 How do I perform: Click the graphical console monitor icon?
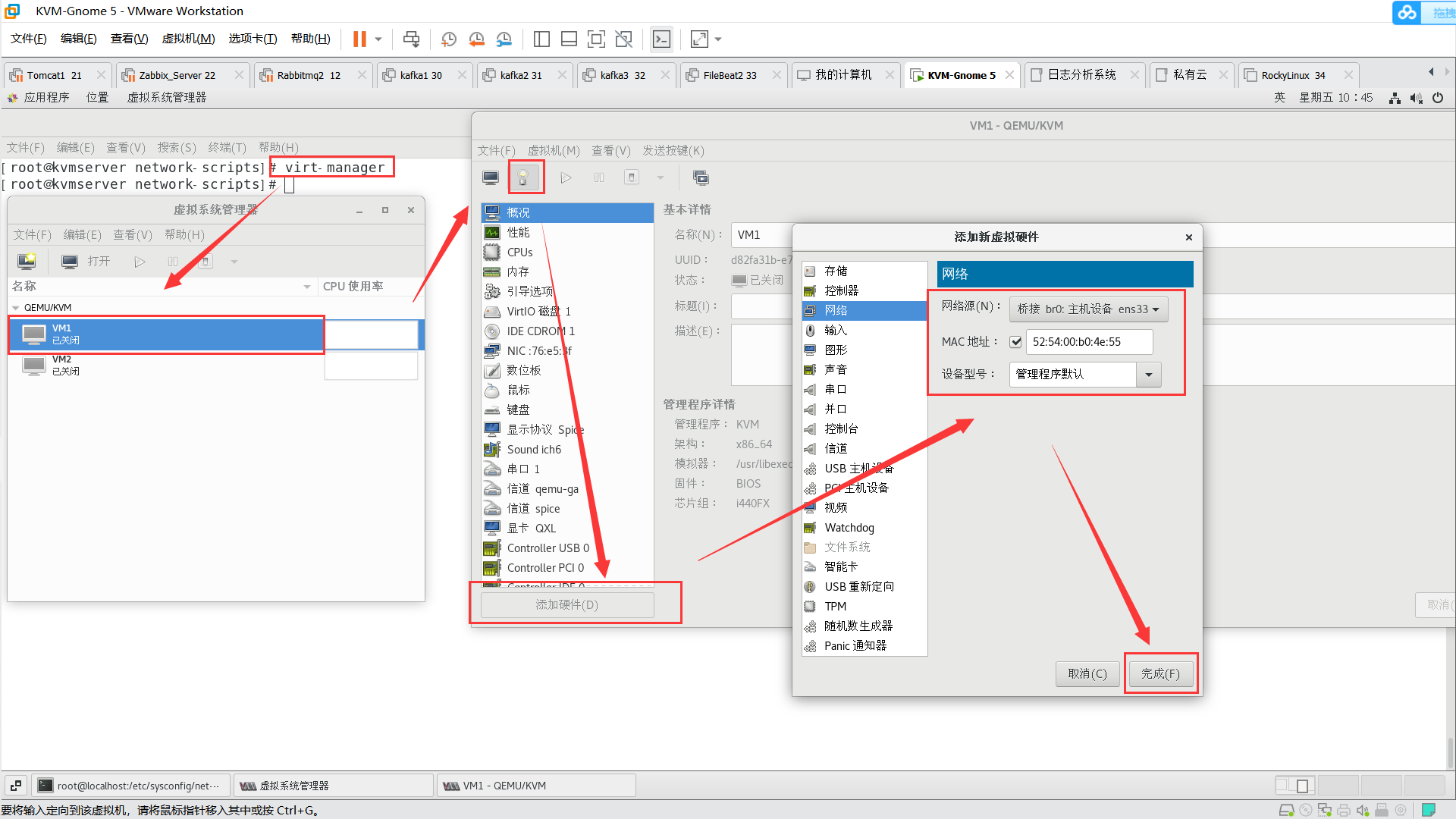coord(491,177)
